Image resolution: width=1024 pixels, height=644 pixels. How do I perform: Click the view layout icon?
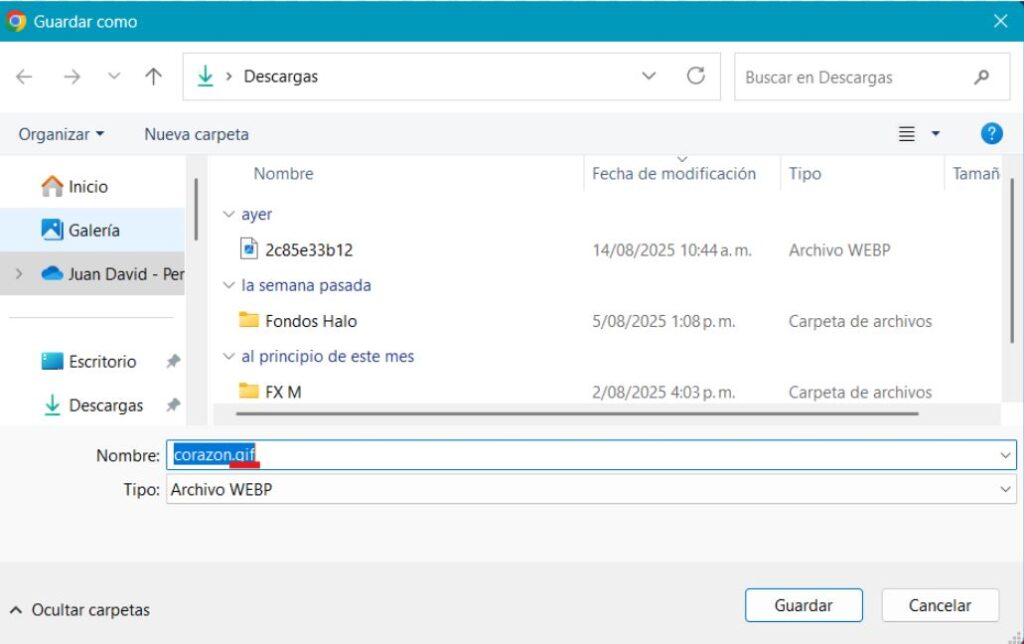(x=907, y=134)
